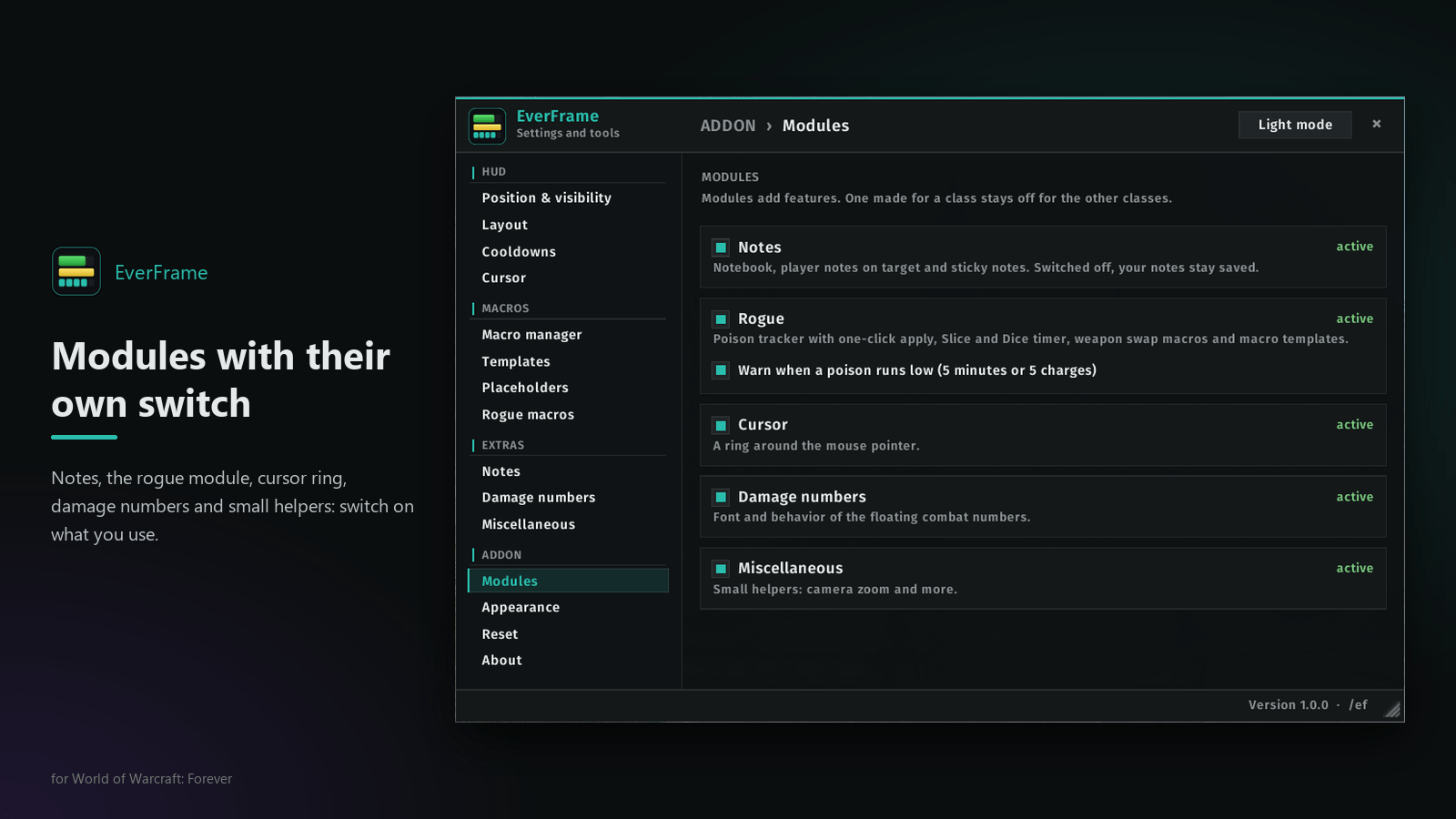1456x819 pixels.
Task: Click the 'A ring around the mouse pointer.' description
Action: (816, 446)
